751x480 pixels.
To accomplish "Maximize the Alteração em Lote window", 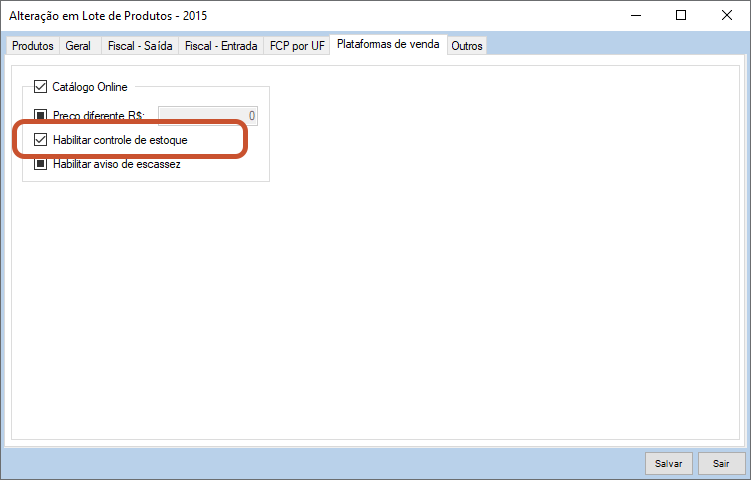I will [x=681, y=15].
